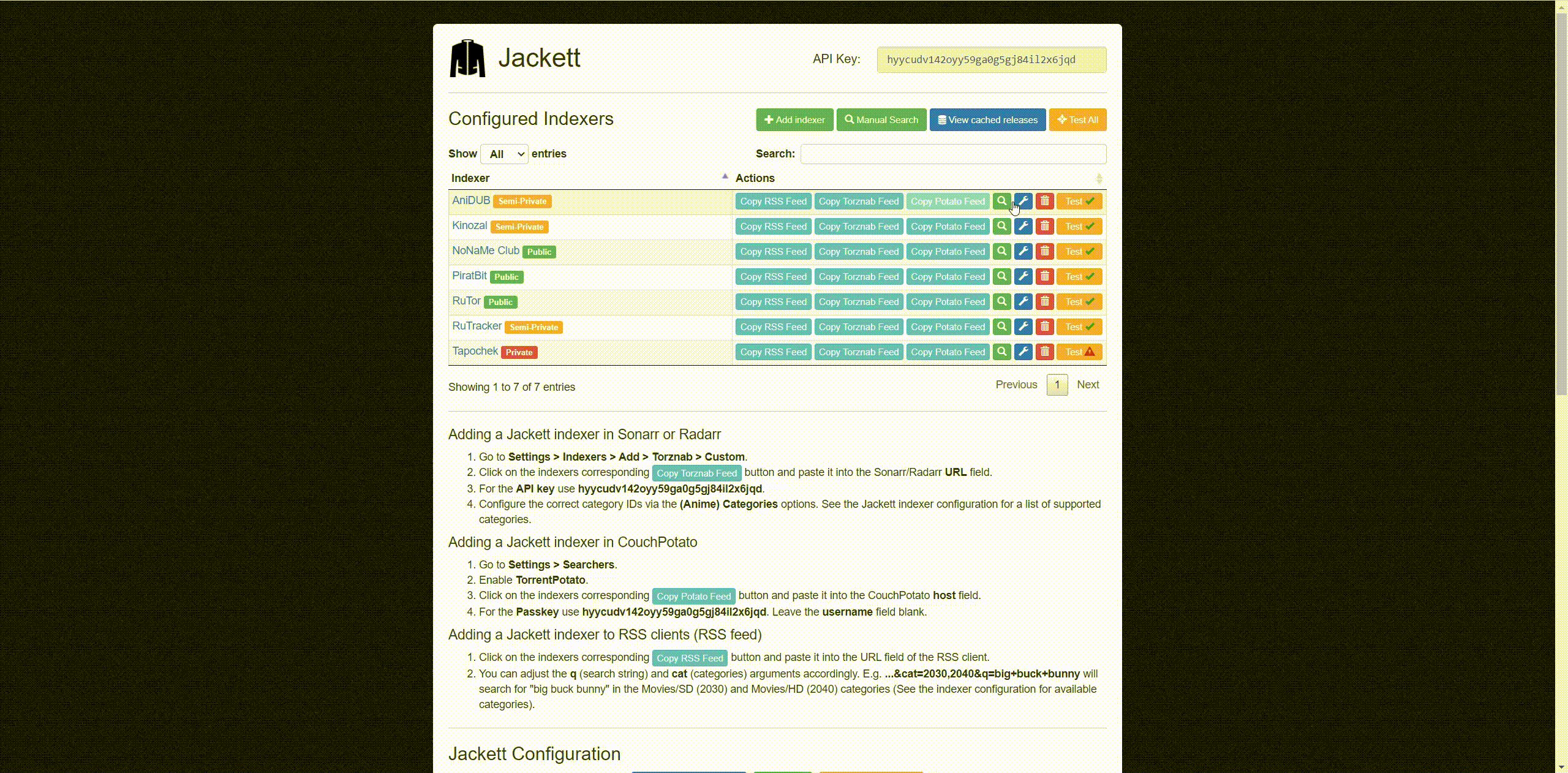Open the wrench configure icon for Kinozal

click(1023, 227)
